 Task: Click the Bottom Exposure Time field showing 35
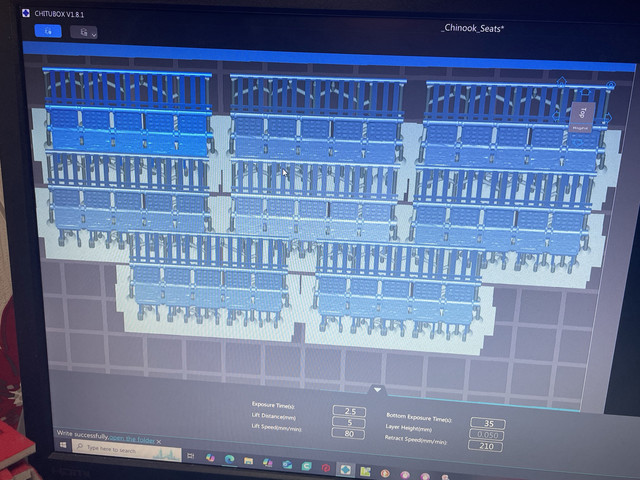pos(488,423)
